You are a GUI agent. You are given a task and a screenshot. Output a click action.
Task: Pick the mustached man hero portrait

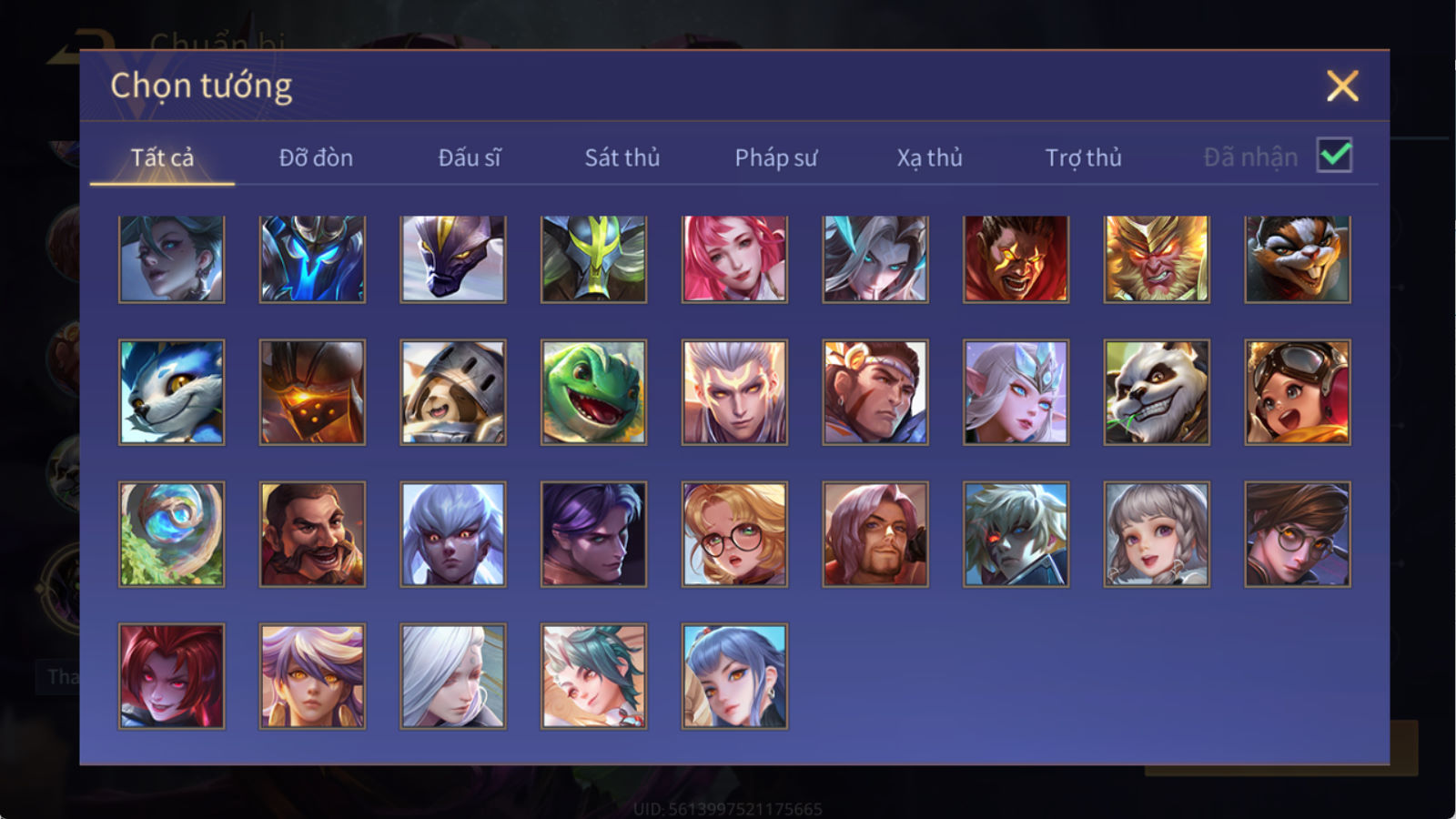[x=312, y=534]
